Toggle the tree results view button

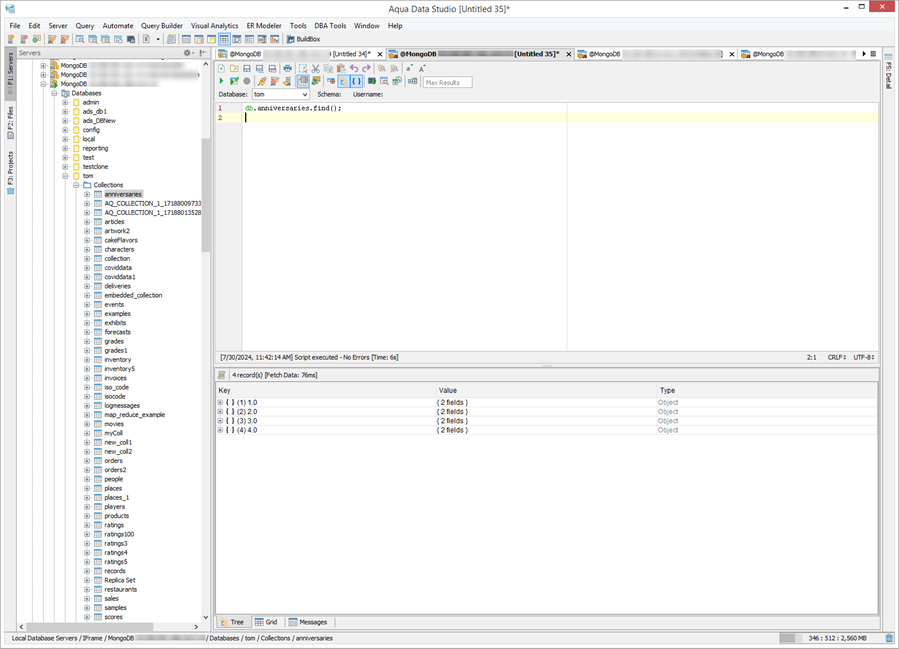[343, 81]
